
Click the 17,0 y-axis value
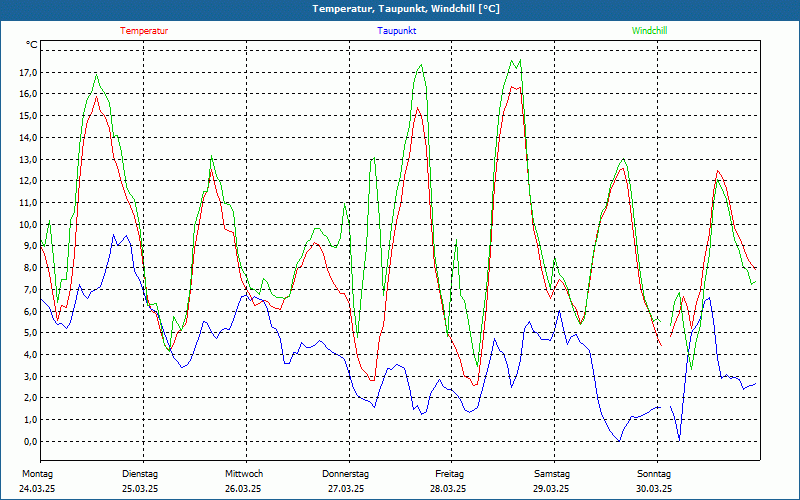(x=28, y=73)
